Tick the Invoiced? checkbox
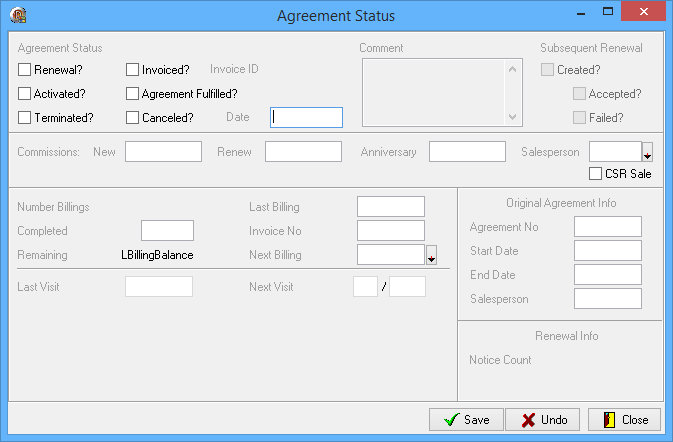This screenshot has width=673, height=442. tap(132, 70)
